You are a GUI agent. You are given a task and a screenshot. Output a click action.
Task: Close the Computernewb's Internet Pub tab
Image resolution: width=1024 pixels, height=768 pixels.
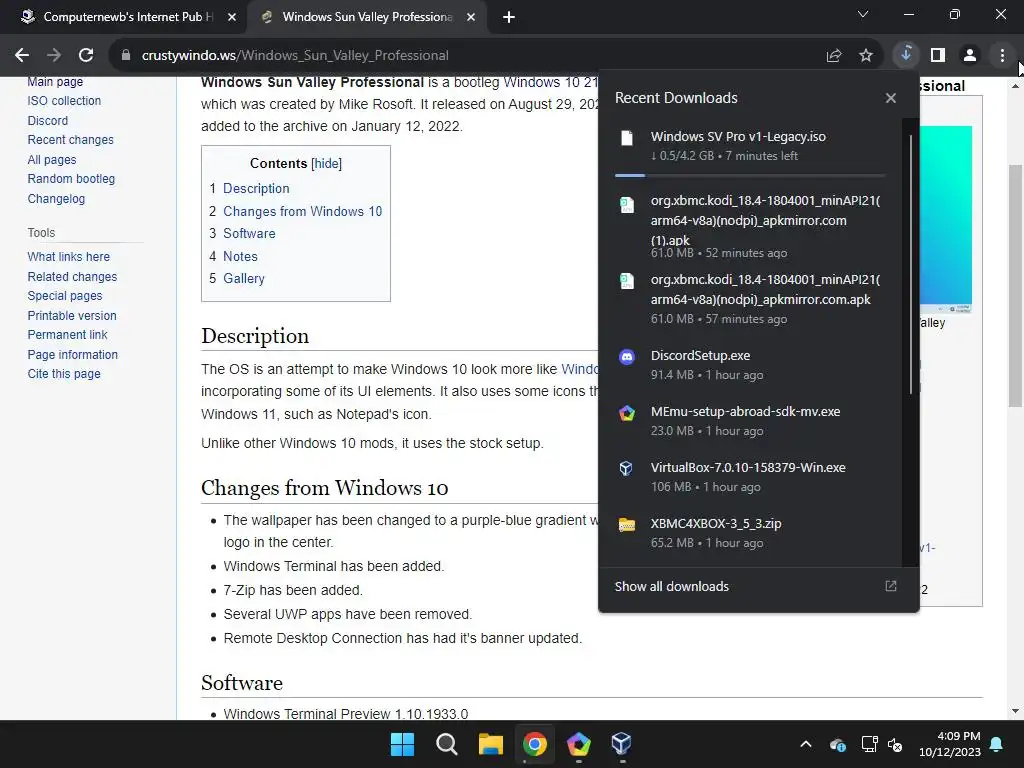coord(232,17)
